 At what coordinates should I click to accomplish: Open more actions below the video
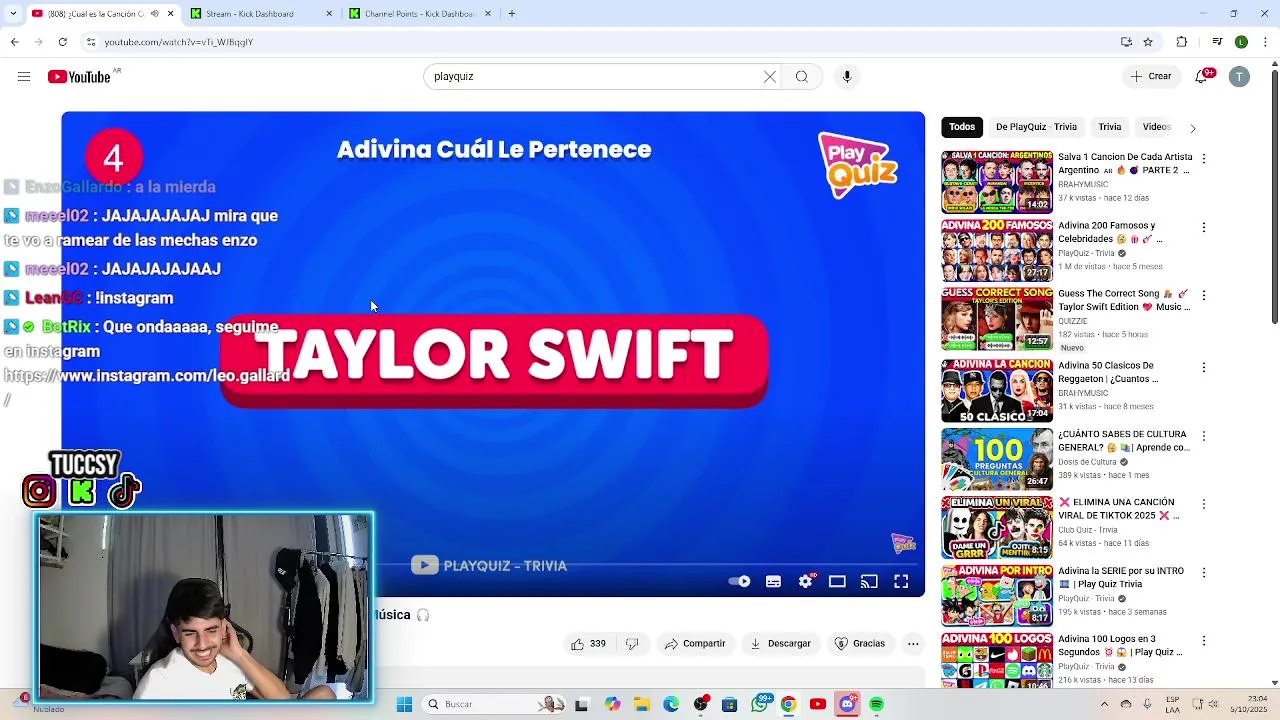tap(913, 644)
